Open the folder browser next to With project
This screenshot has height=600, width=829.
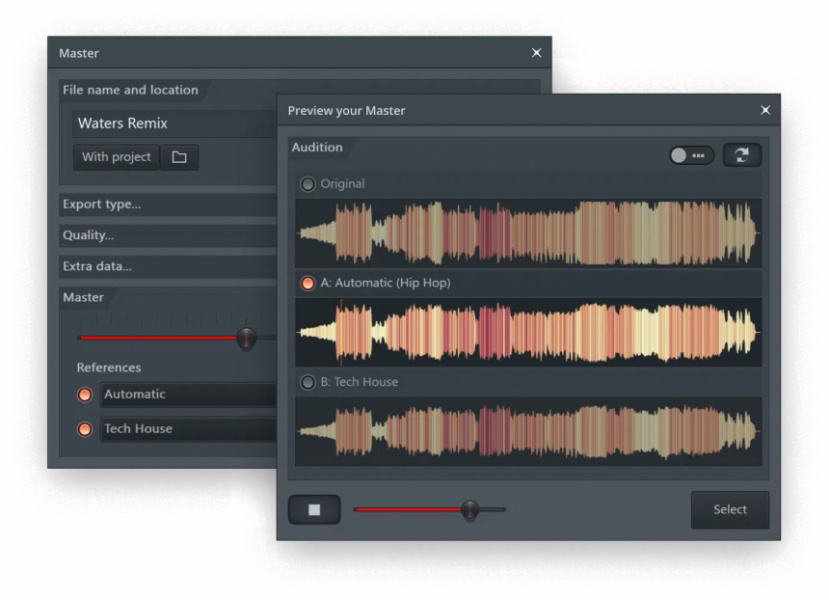(179, 157)
